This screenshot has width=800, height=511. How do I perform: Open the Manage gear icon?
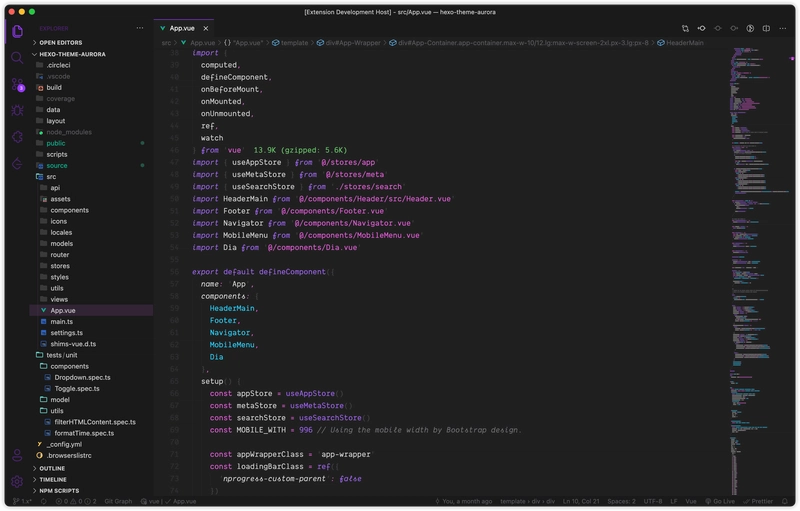(17, 481)
